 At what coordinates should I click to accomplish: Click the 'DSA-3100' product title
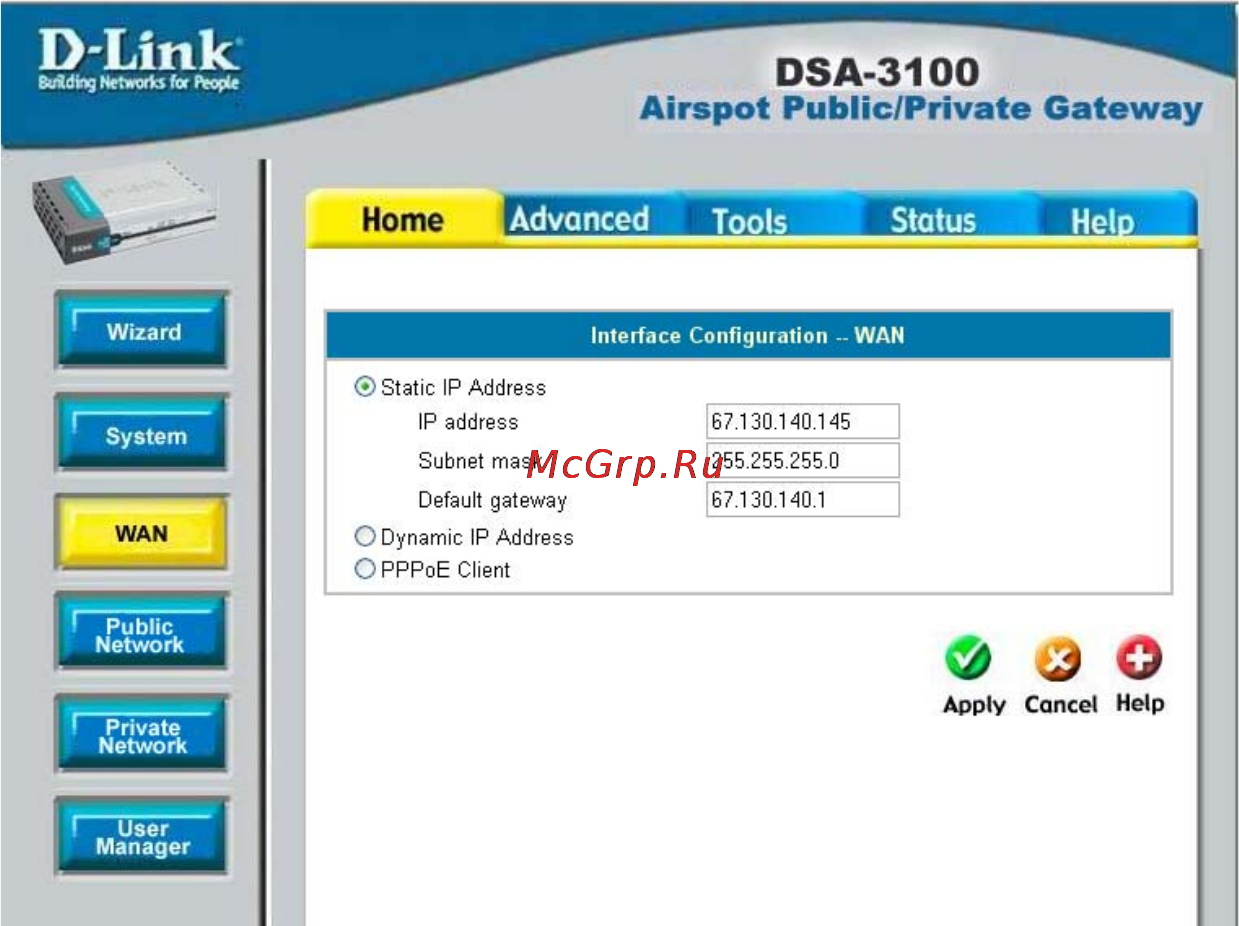pos(877,72)
